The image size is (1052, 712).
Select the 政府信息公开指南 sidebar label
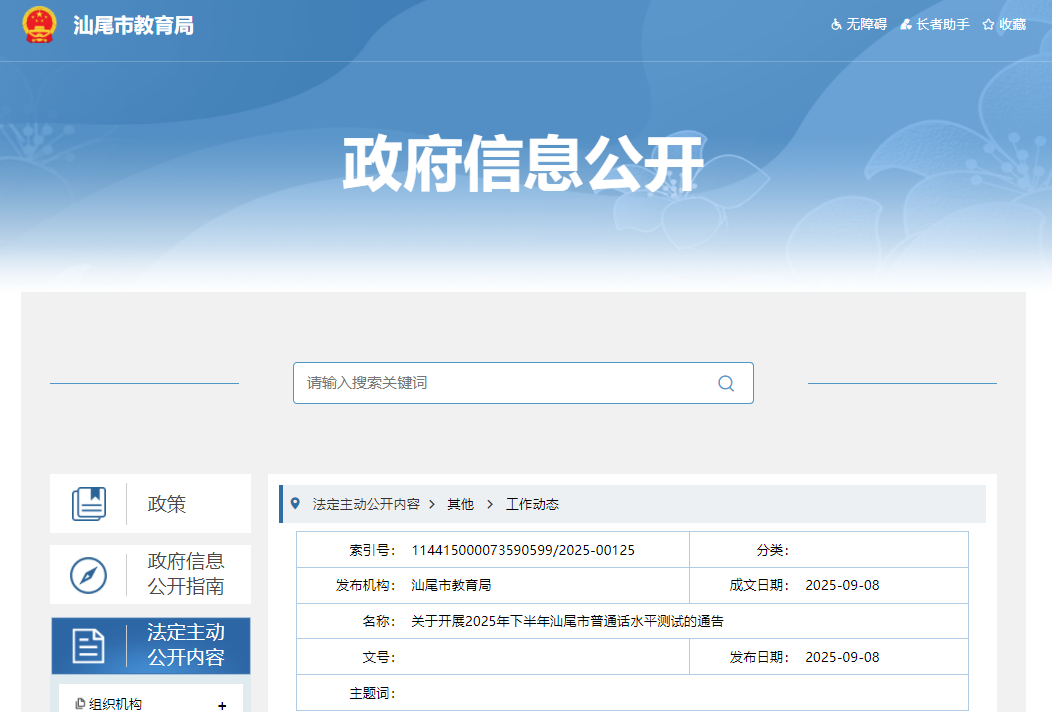(x=186, y=574)
